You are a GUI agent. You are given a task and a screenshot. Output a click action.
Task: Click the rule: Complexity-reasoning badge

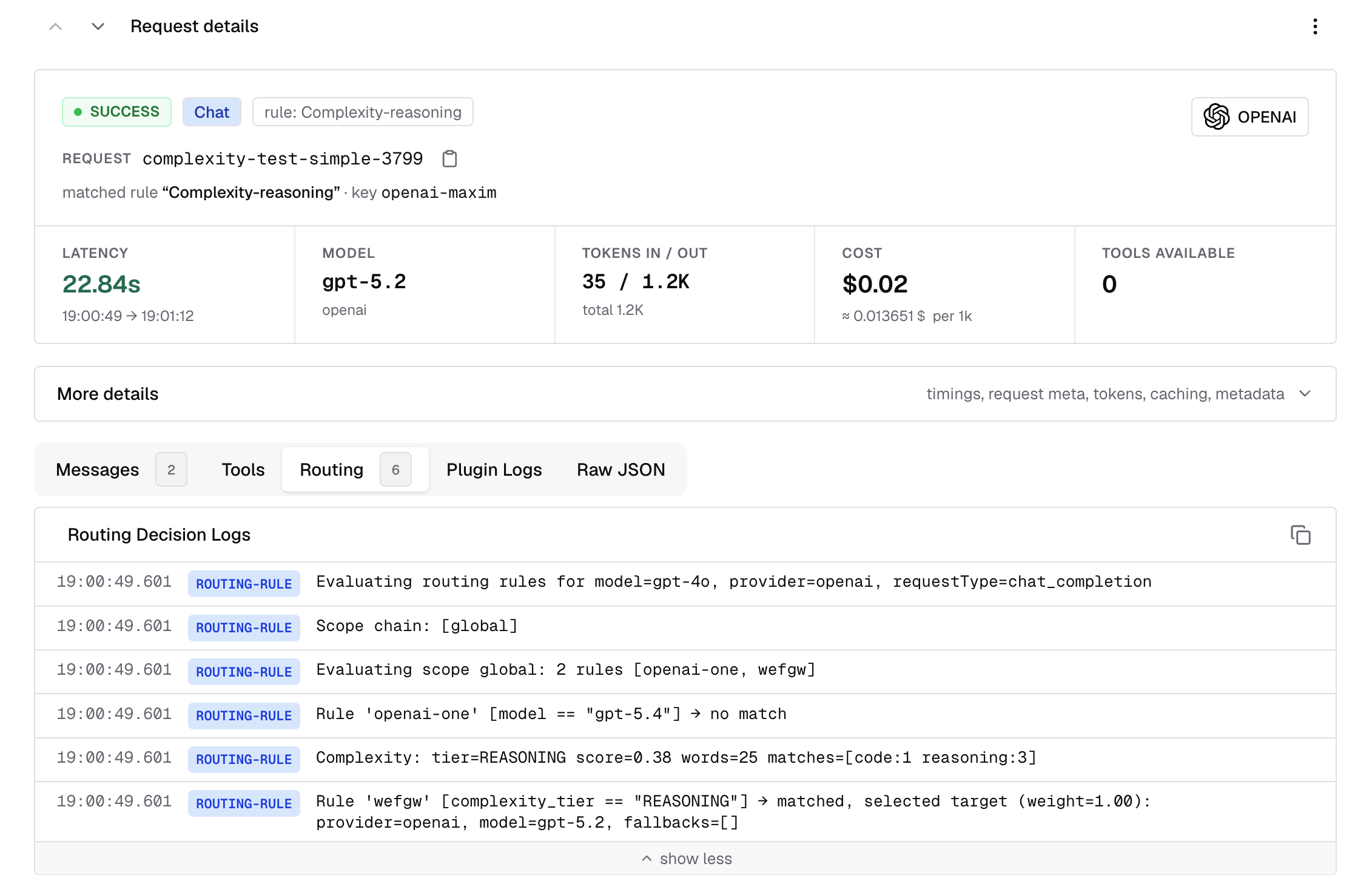pos(363,112)
